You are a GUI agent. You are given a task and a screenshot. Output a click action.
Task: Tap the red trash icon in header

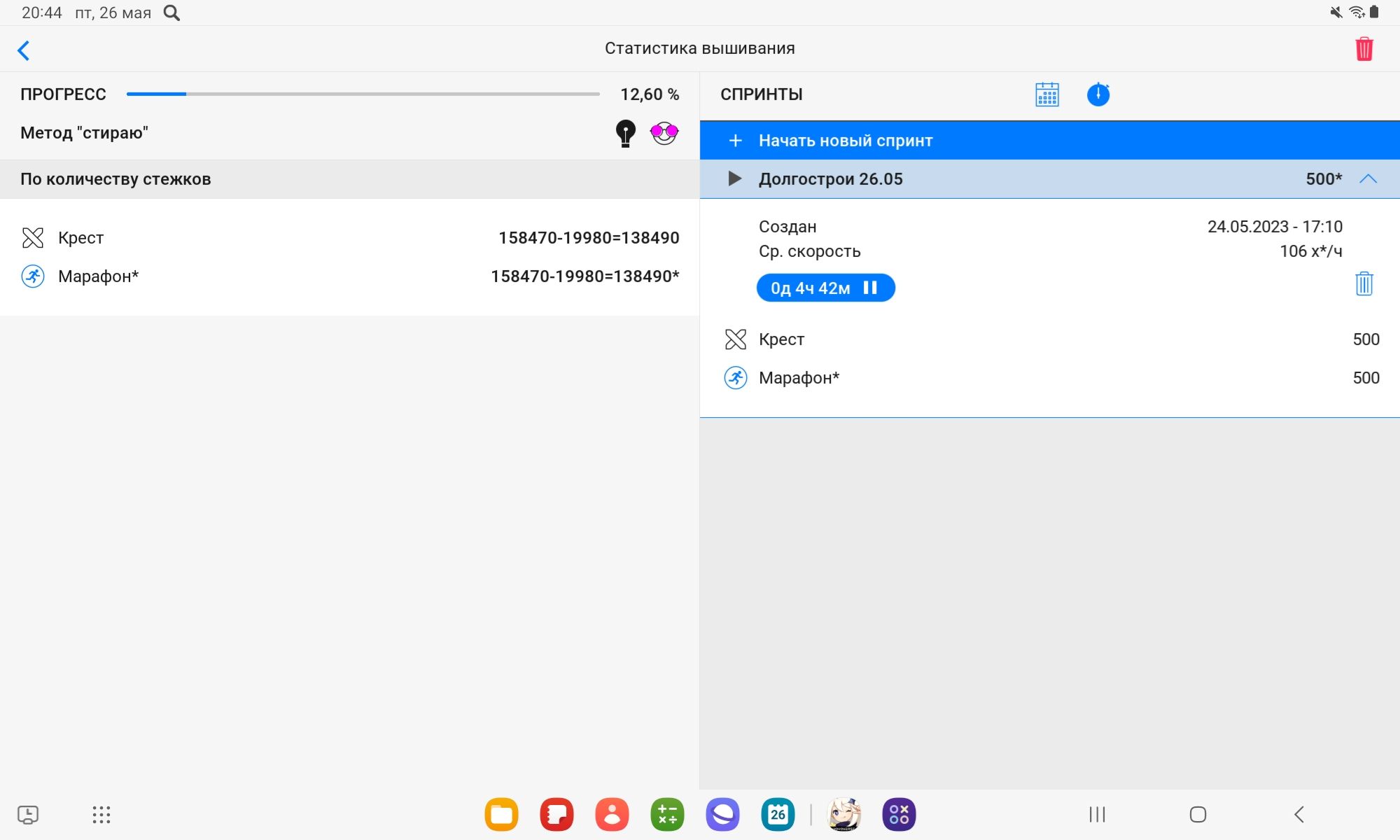point(1364,49)
